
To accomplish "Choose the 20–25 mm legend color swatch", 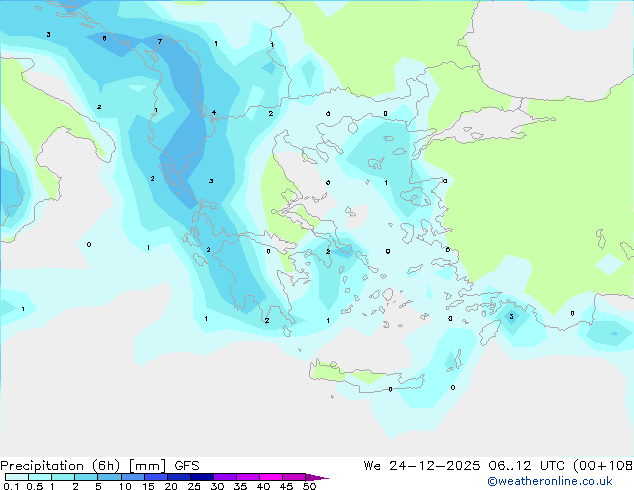I will click(x=179, y=477).
